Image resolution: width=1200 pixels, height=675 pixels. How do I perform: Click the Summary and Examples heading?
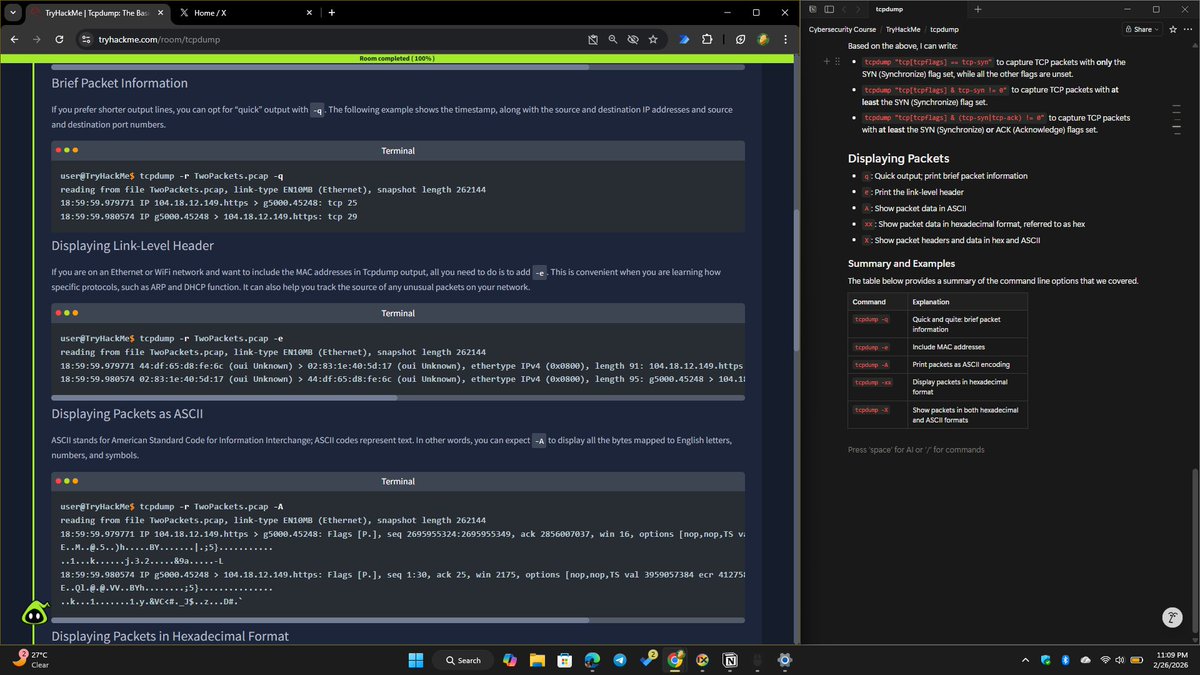pos(901,264)
